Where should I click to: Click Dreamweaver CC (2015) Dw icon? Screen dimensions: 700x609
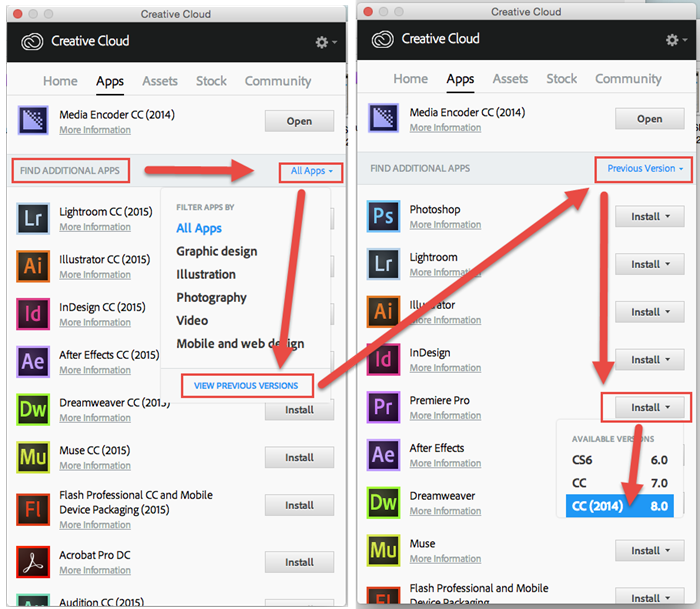point(33,409)
